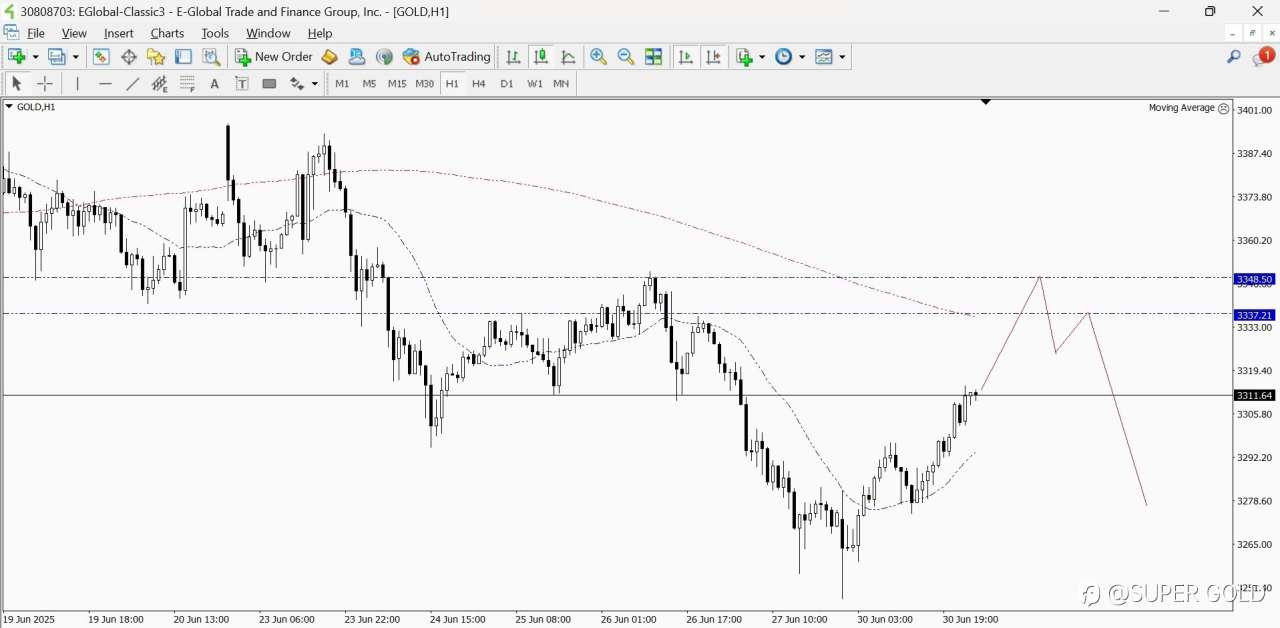Screen dimensions: 1280x628
Task: Open the Charts menu
Action: coord(167,33)
